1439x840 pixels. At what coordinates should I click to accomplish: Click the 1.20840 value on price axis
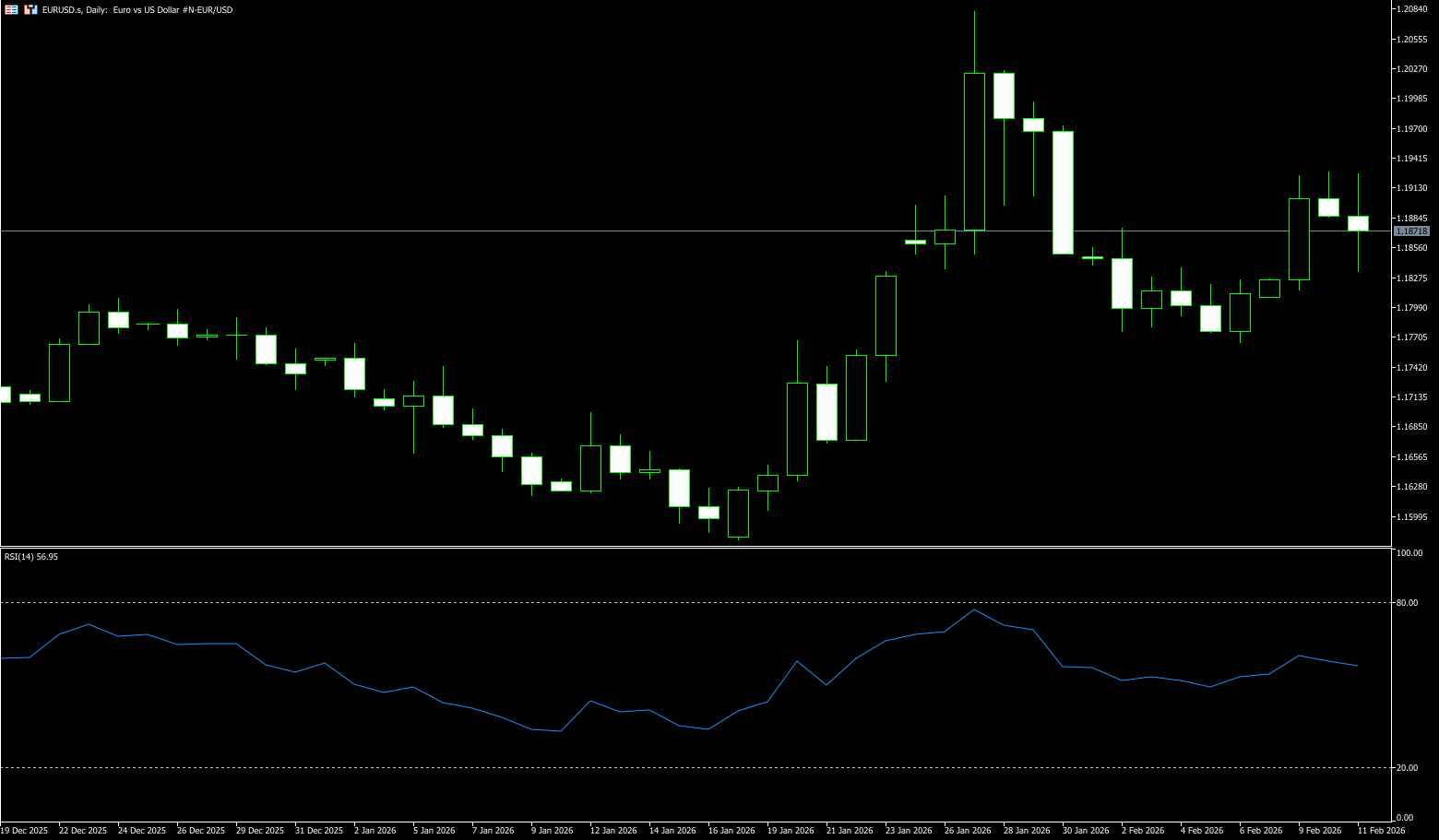point(1412,9)
